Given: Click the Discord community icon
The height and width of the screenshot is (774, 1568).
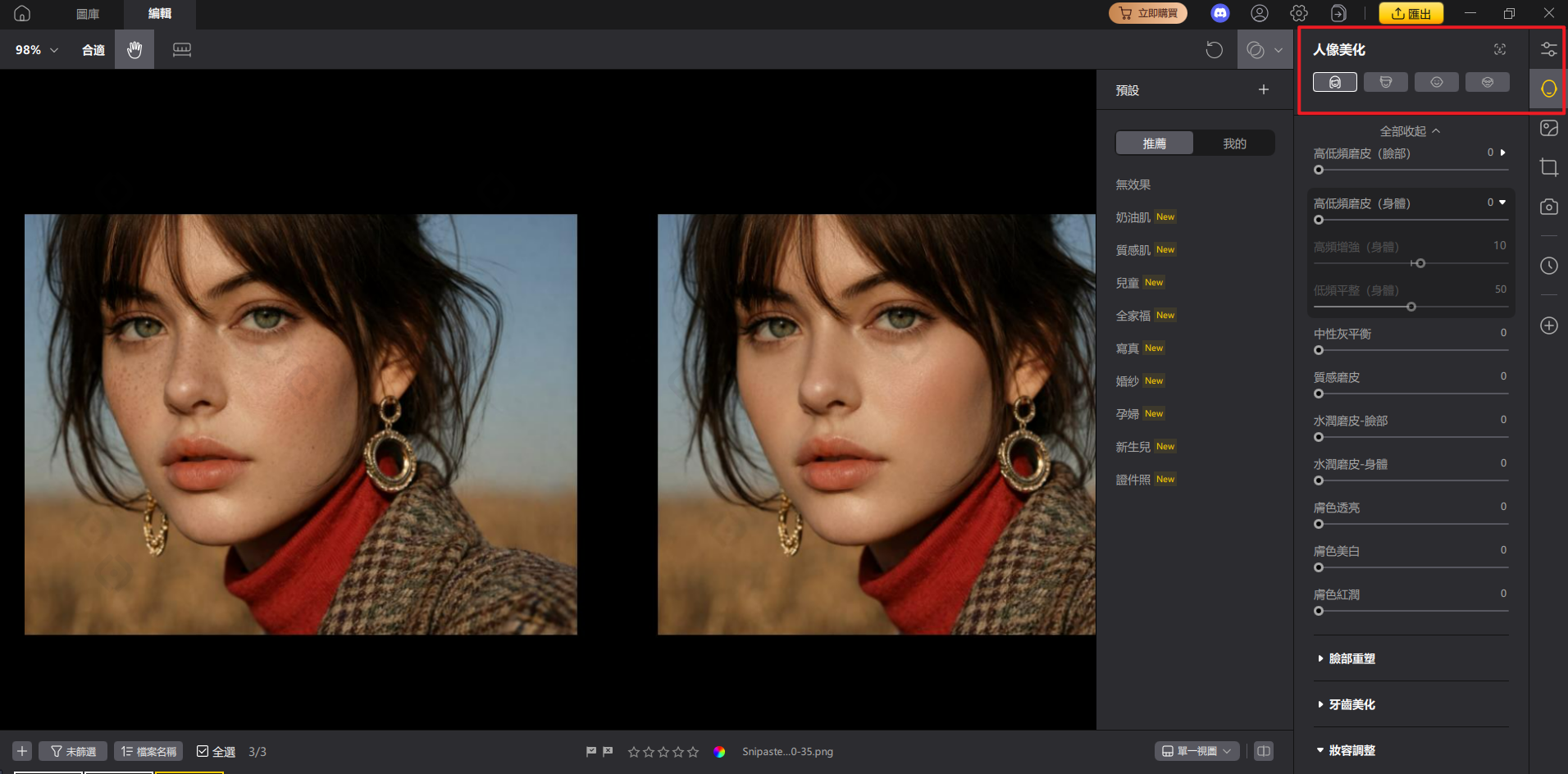Looking at the screenshot, I should 1219,13.
